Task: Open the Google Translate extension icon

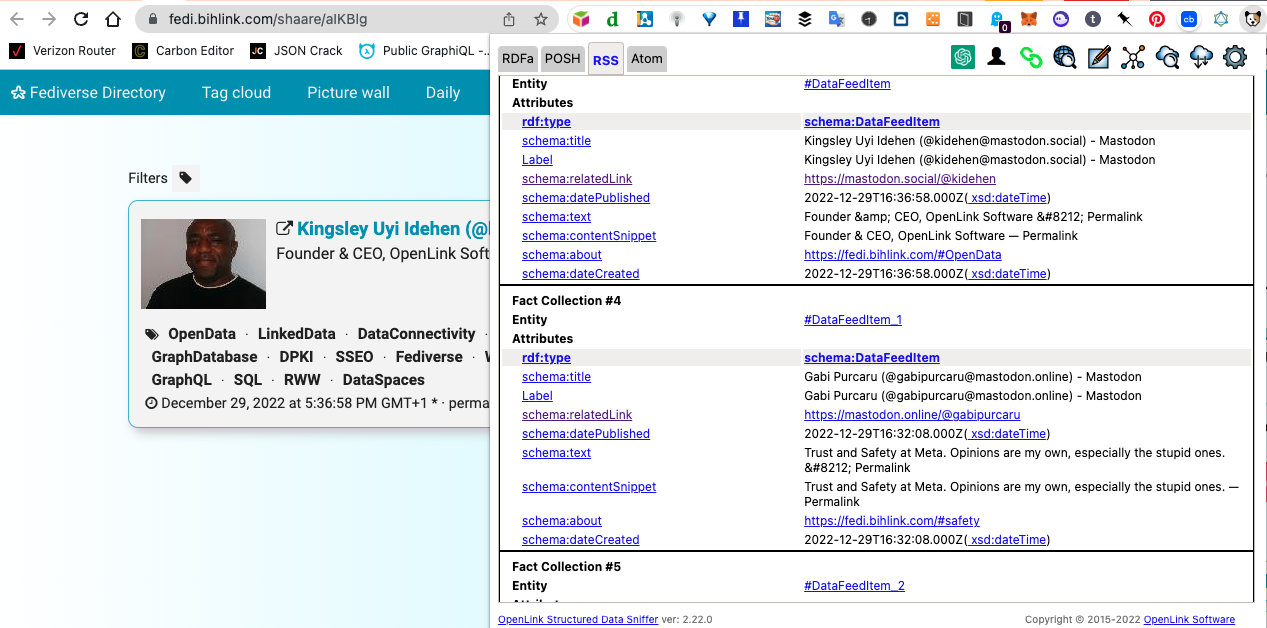Action: click(836, 19)
